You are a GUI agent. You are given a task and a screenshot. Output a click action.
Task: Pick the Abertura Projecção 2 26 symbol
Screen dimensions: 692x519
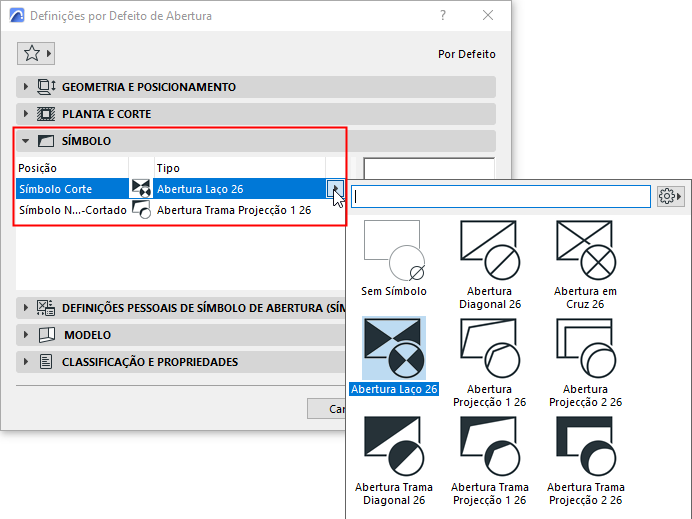tap(586, 348)
